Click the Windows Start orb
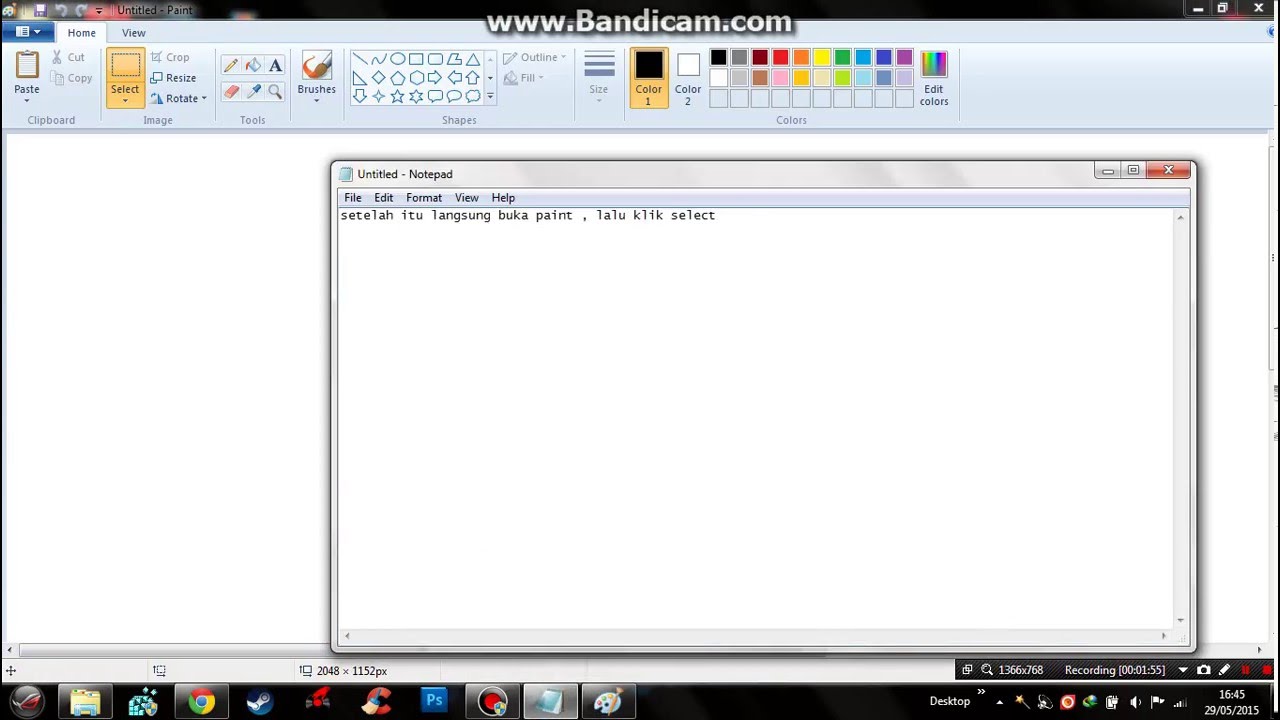Image resolution: width=1280 pixels, height=720 pixels. 27,702
